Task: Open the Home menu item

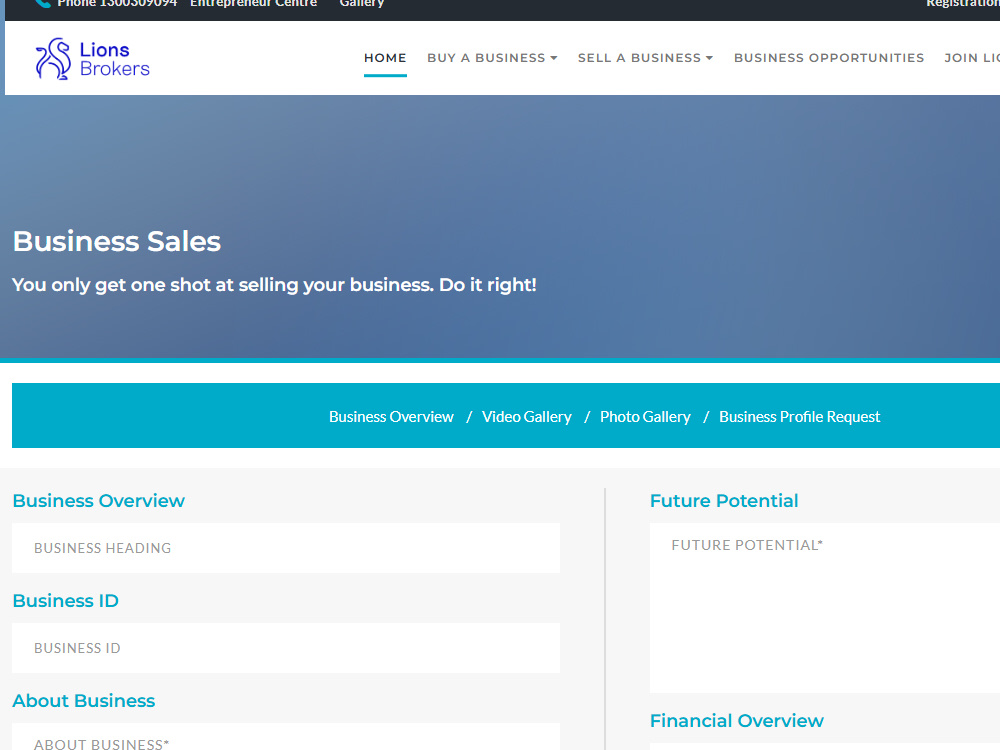Action: pos(385,58)
